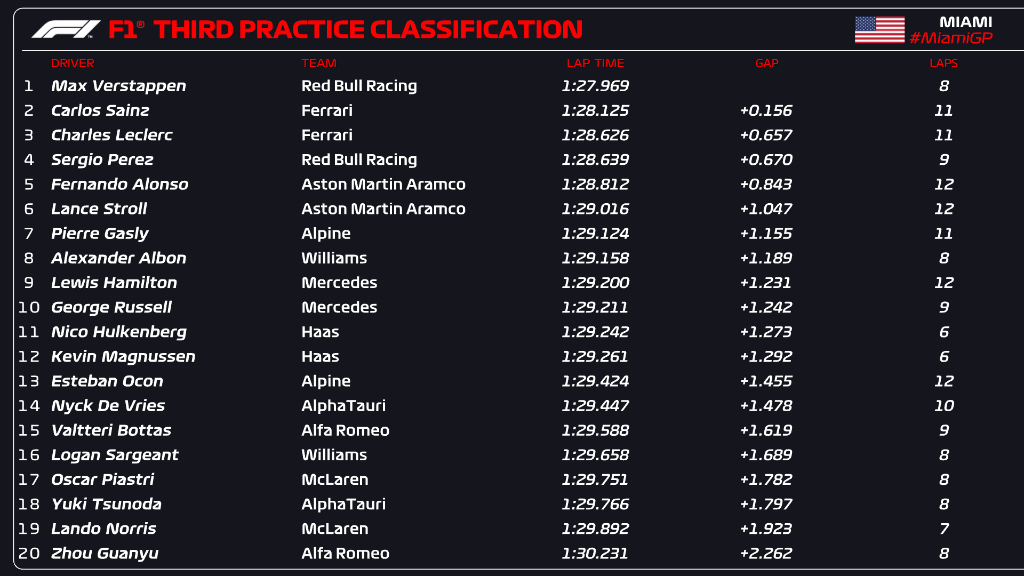Click Lewis Hamilton's row name

coord(114,283)
